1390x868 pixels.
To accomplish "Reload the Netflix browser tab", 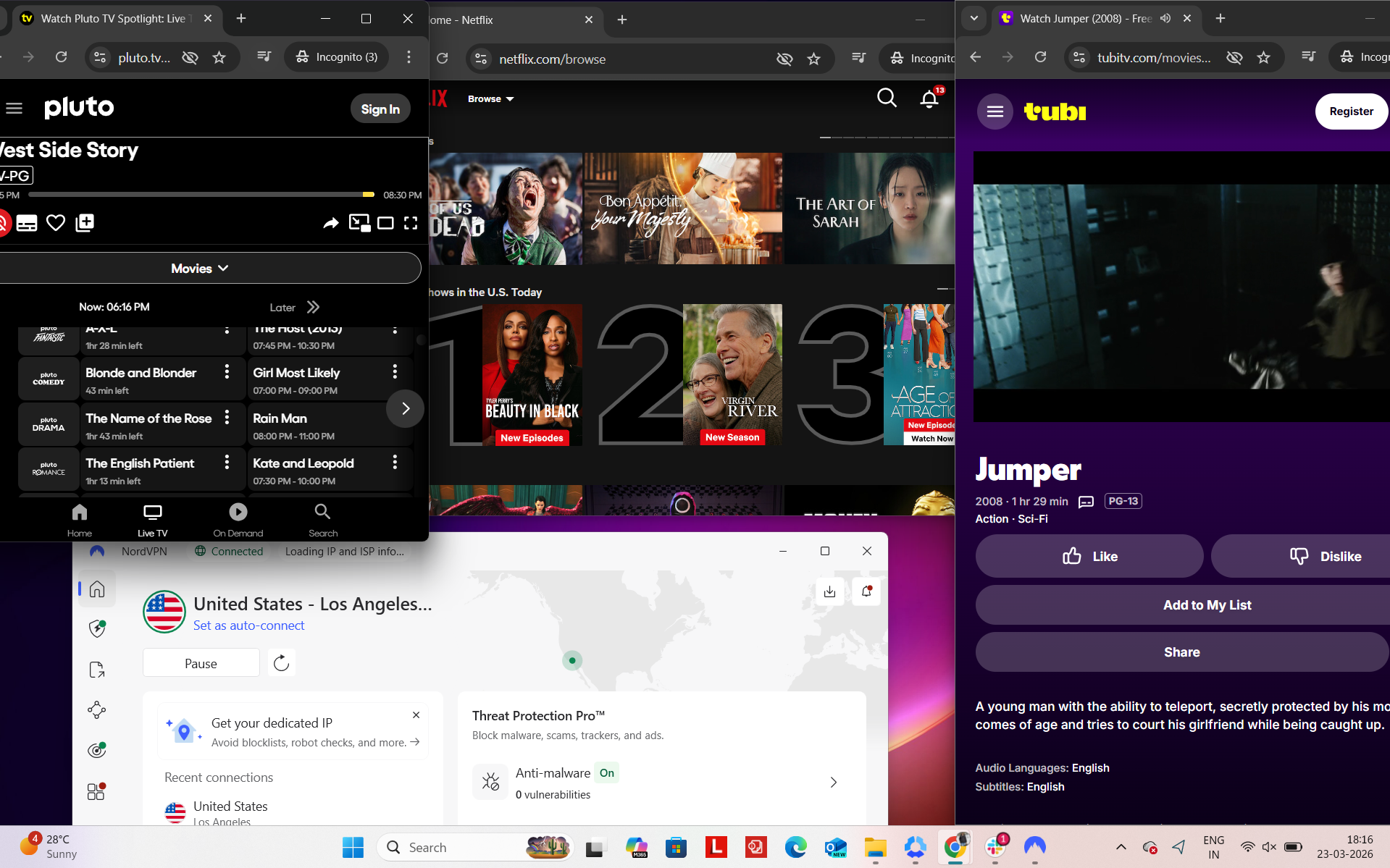I will coord(443,58).
